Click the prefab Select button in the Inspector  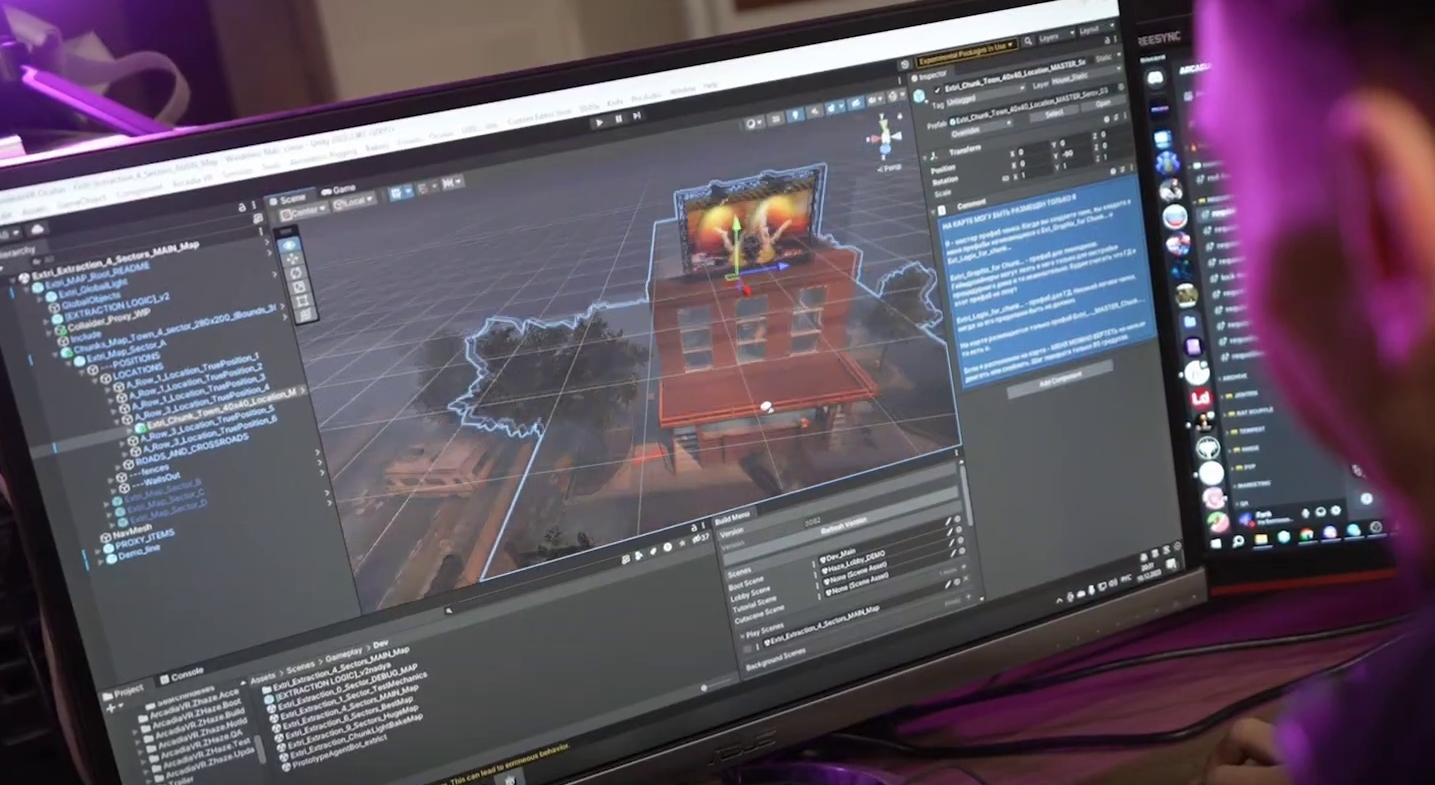(x=1053, y=115)
